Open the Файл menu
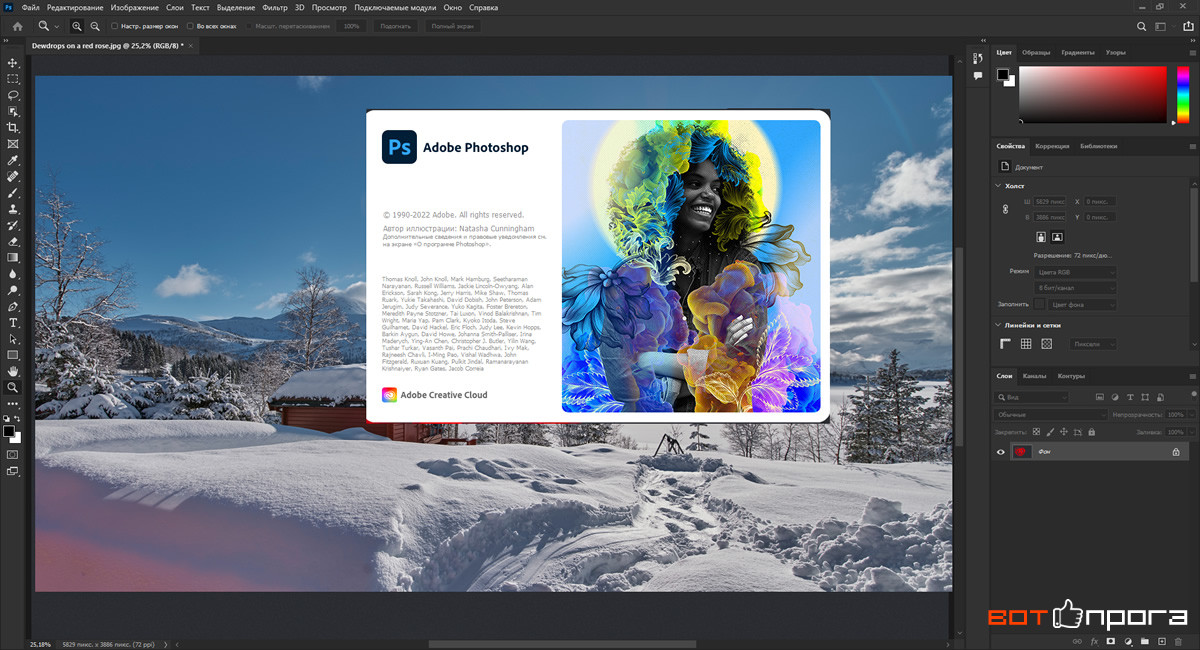 point(30,7)
